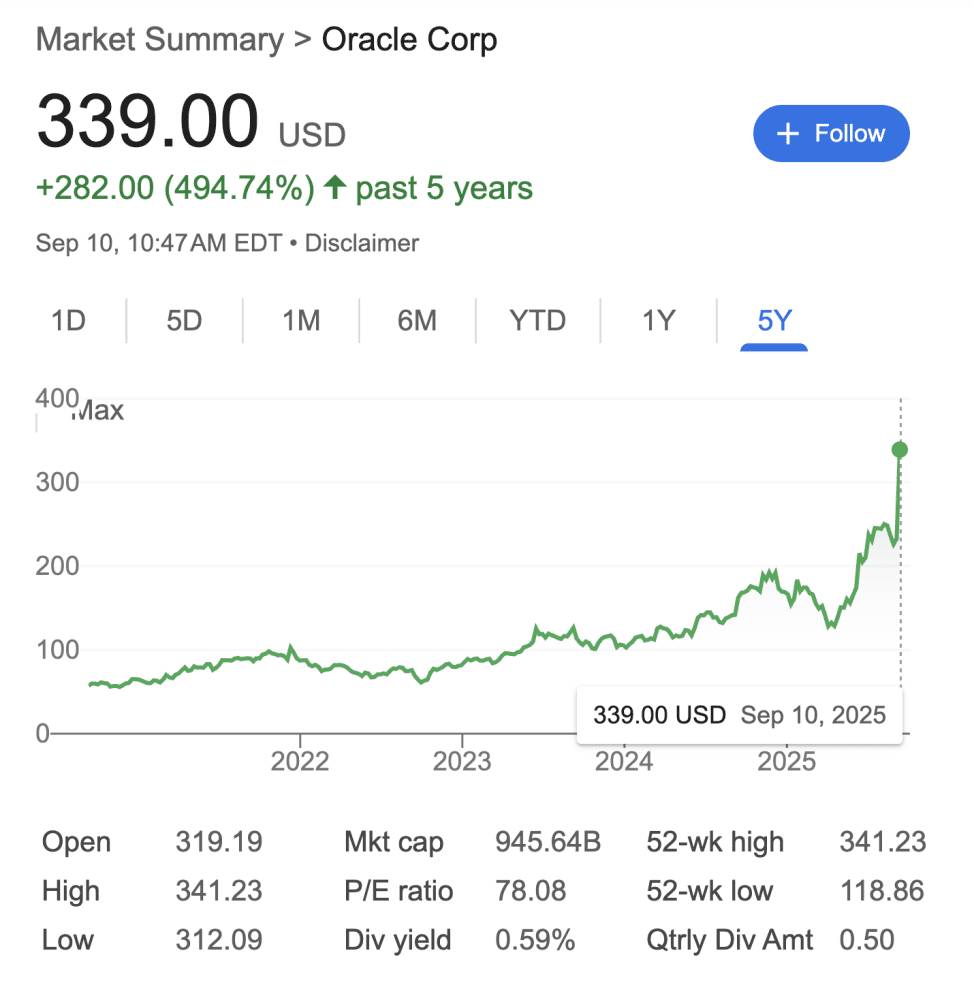
Task: Choose the 5Y range tab
Action: point(774,321)
